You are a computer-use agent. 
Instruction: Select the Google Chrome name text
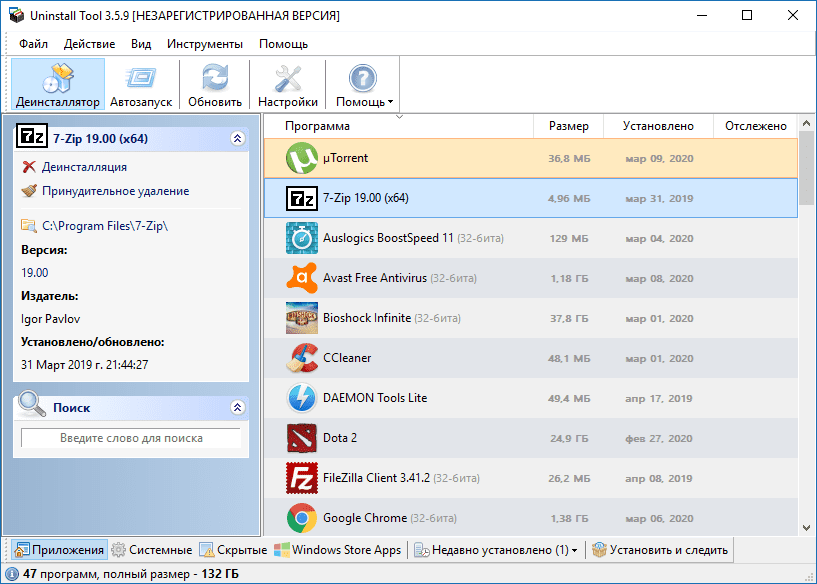tap(365, 518)
